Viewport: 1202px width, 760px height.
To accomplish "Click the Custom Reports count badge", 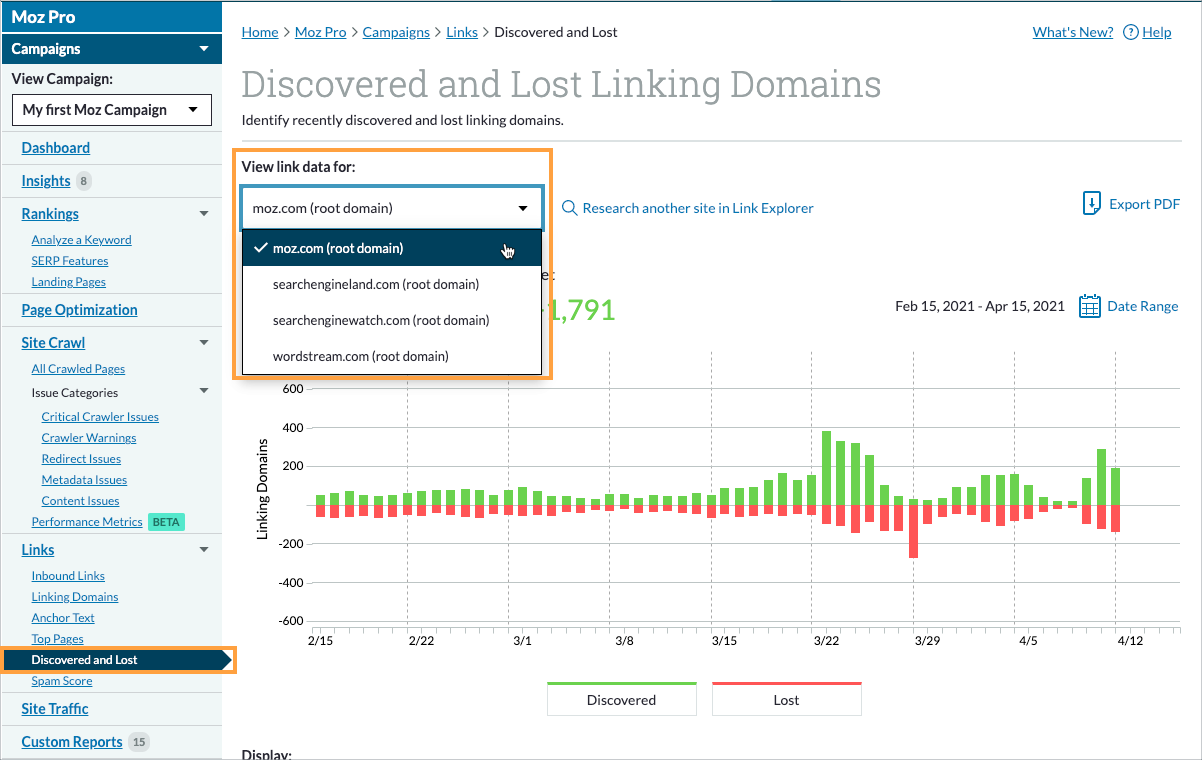I will [140, 742].
